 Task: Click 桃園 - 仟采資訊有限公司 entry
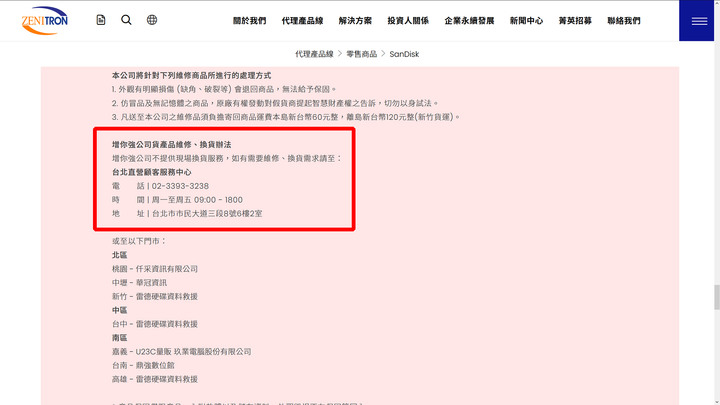(x=155, y=269)
